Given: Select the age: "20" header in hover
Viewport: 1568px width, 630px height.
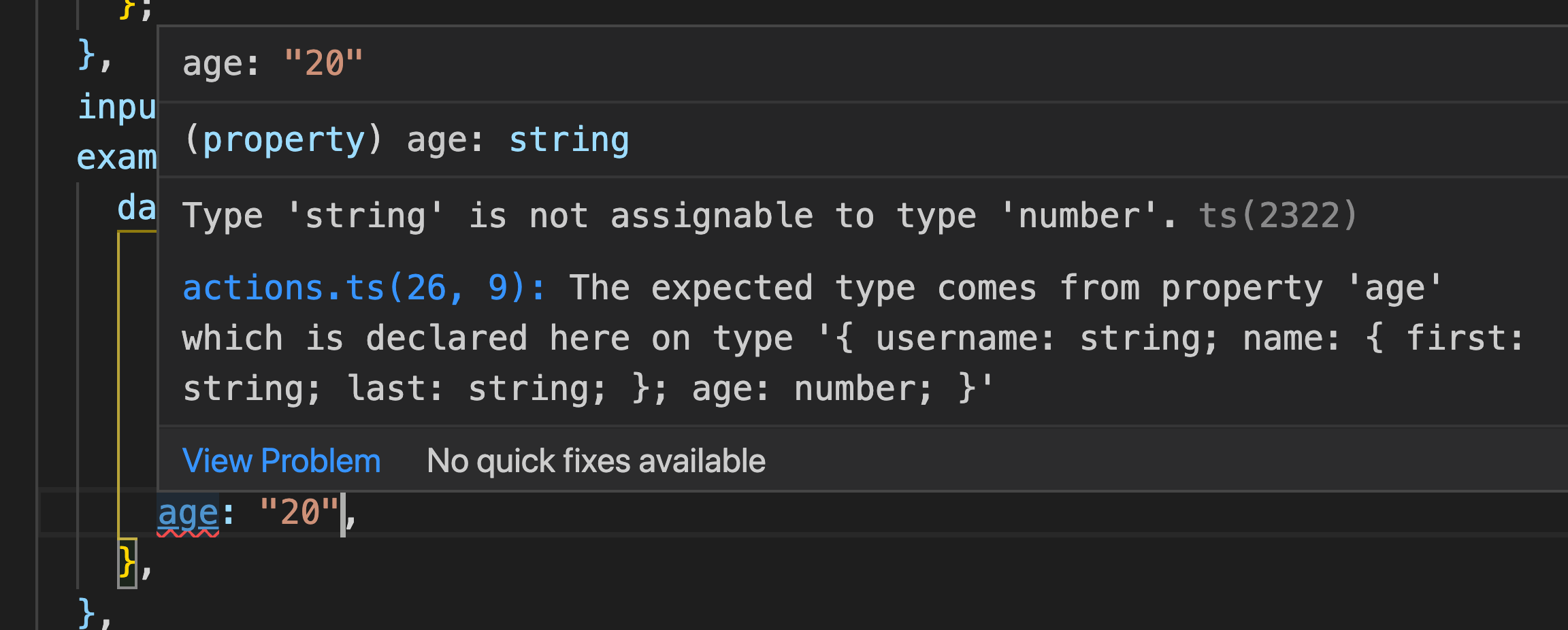Looking at the screenshot, I should [x=272, y=63].
